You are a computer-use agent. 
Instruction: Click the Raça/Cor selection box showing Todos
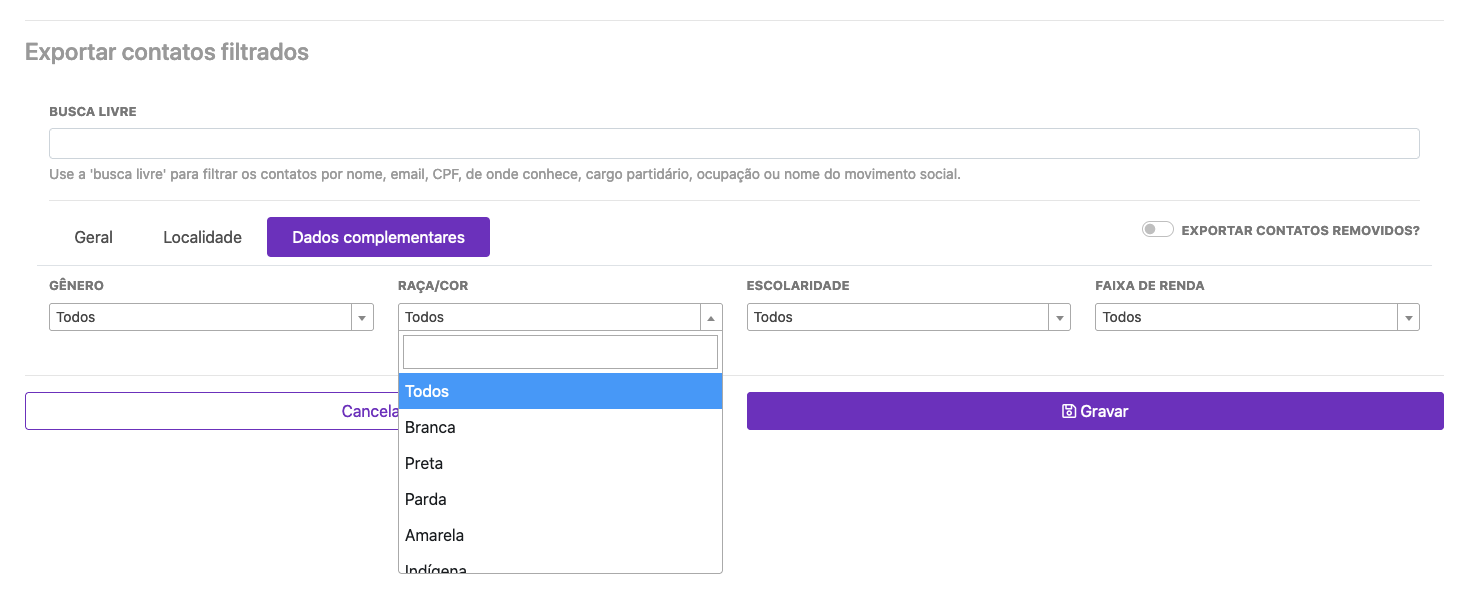(x=550, y=317)
